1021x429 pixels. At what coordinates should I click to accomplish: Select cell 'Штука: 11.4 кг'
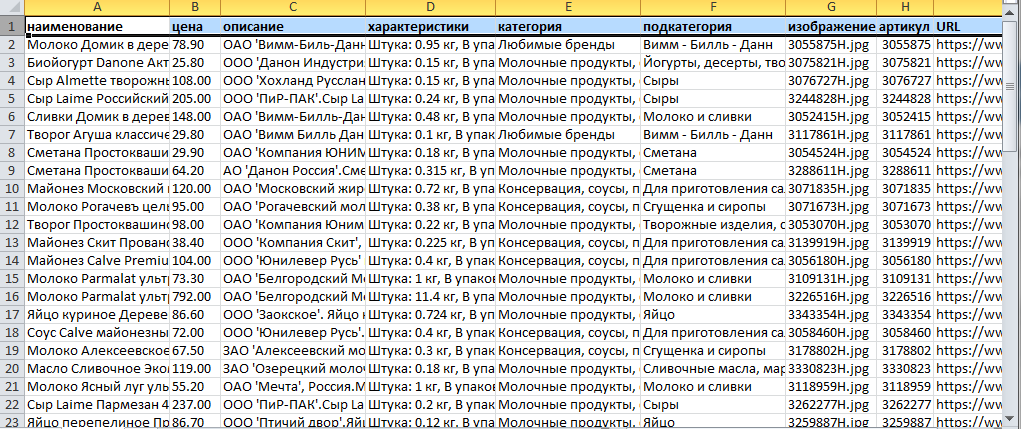tap(430, 297)
